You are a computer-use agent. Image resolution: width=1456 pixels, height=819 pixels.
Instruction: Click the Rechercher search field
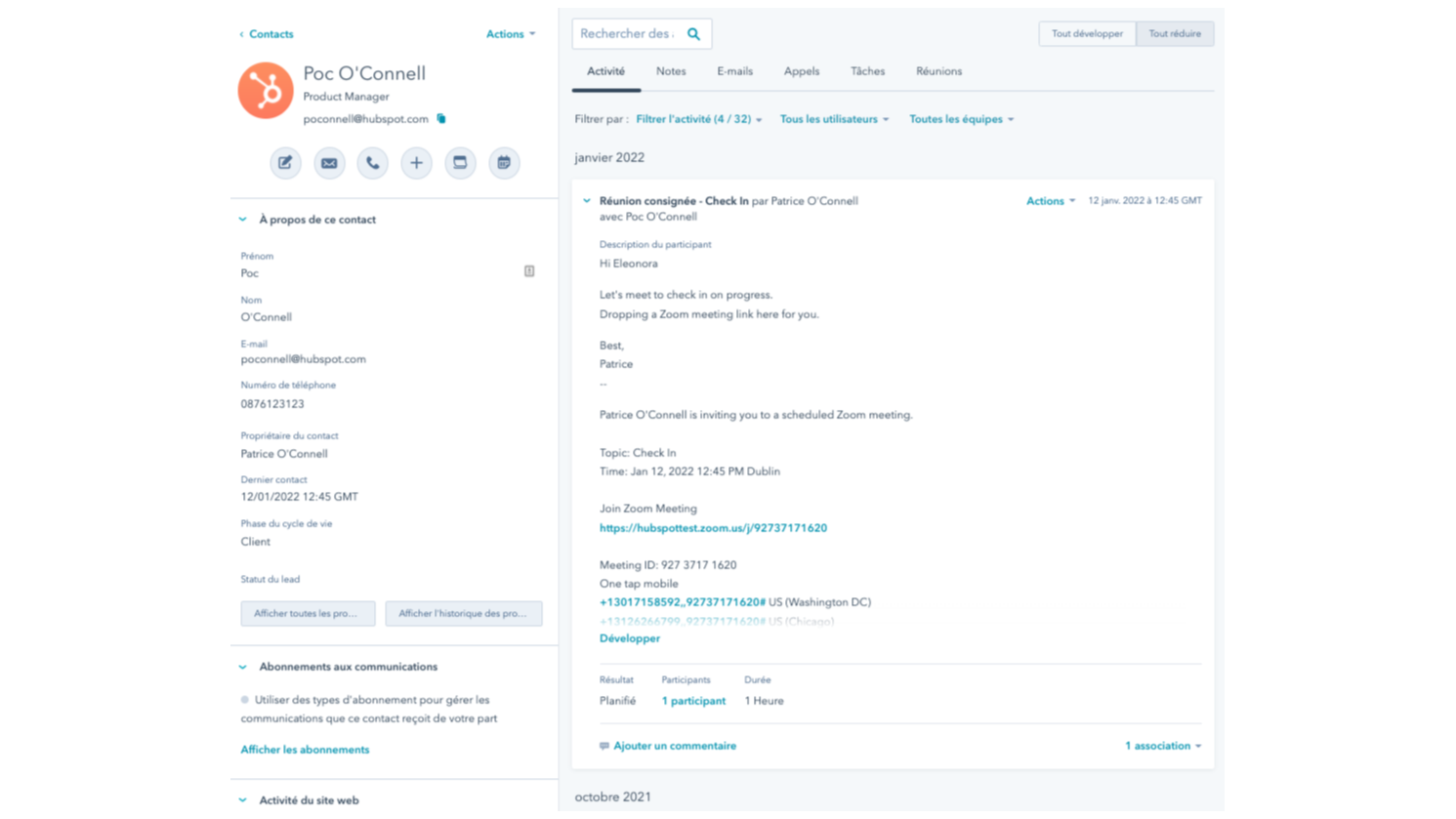(630, 32)
